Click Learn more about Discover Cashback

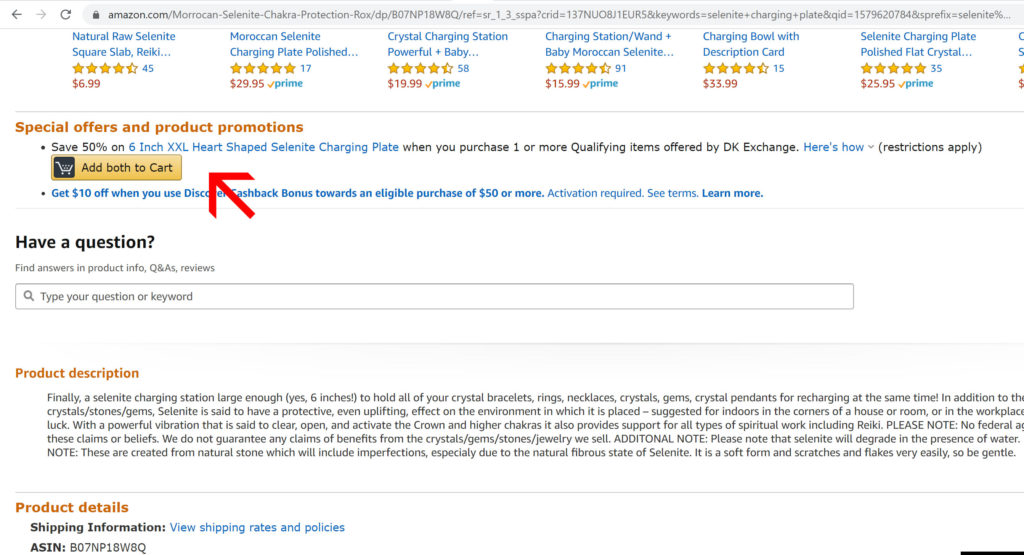coord(732,193)
